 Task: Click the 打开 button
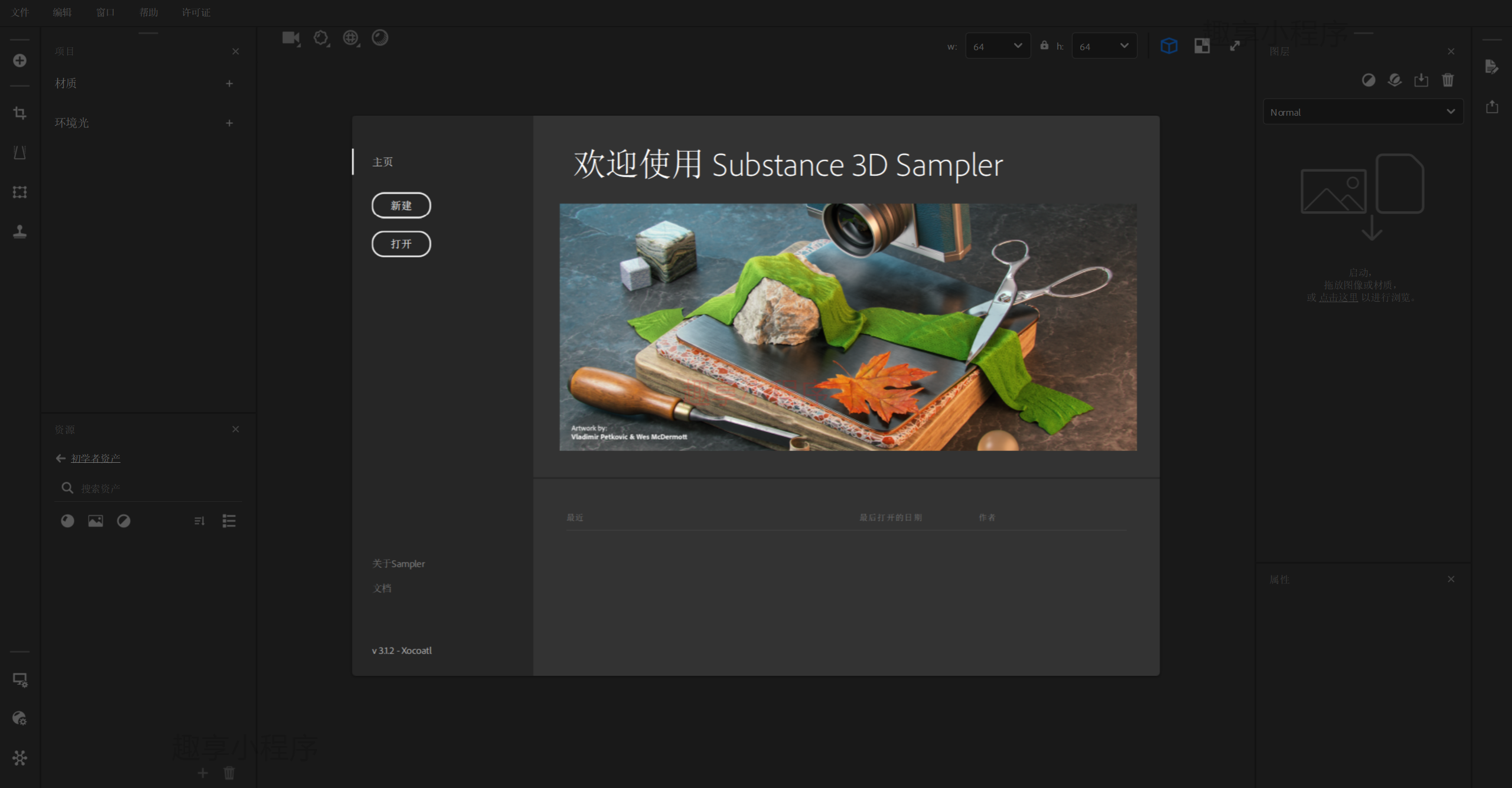point(401,244)
